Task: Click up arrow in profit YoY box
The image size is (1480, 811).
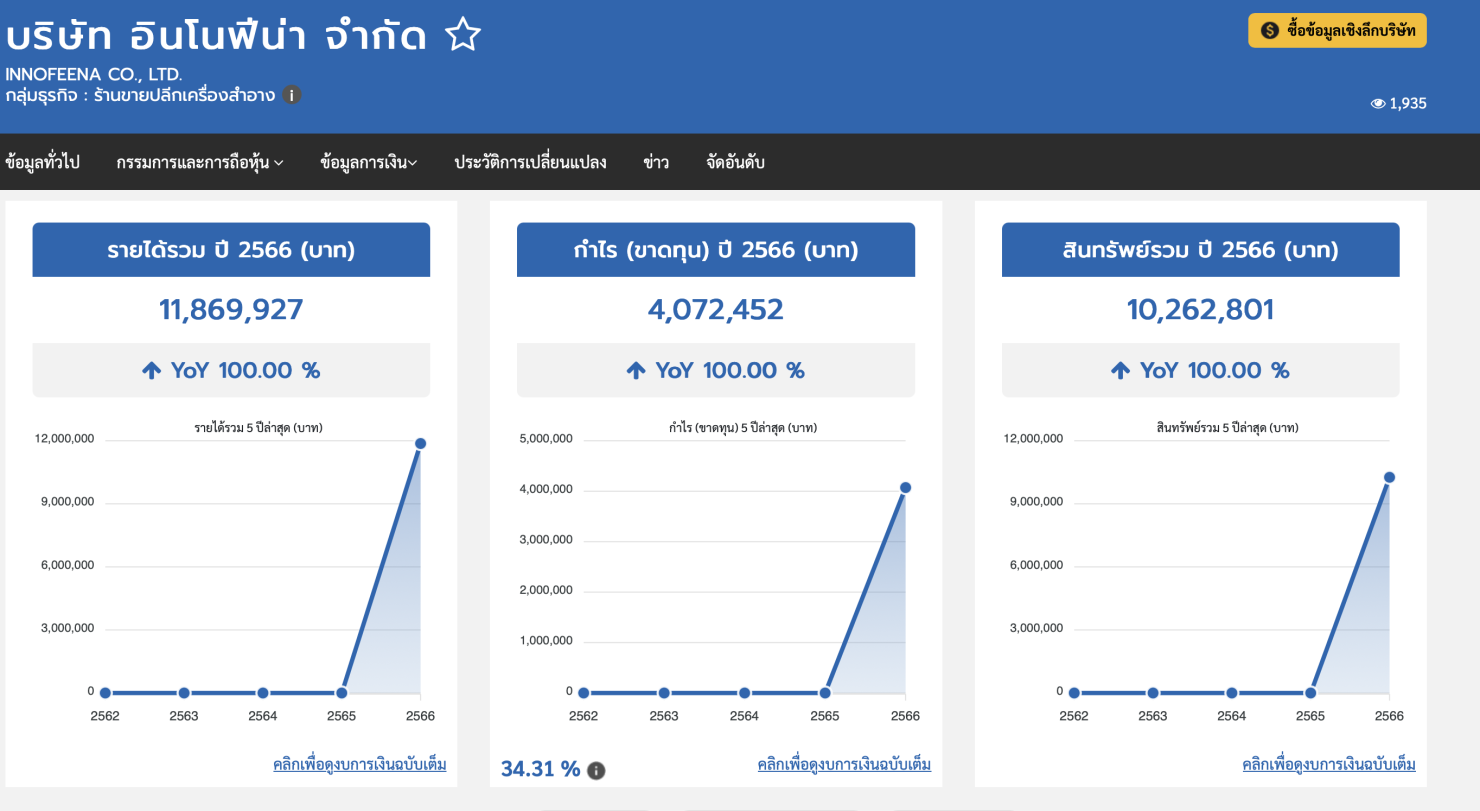Action: click(636, 371)
